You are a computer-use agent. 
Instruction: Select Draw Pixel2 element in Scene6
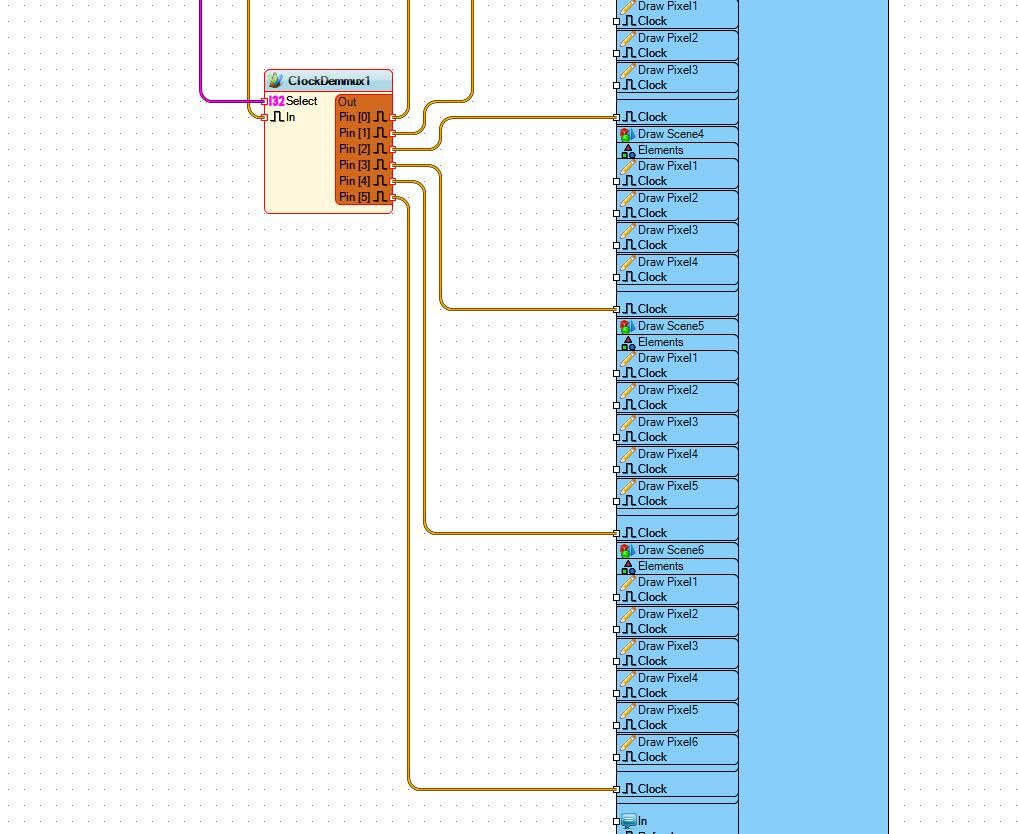coord(677,621)
